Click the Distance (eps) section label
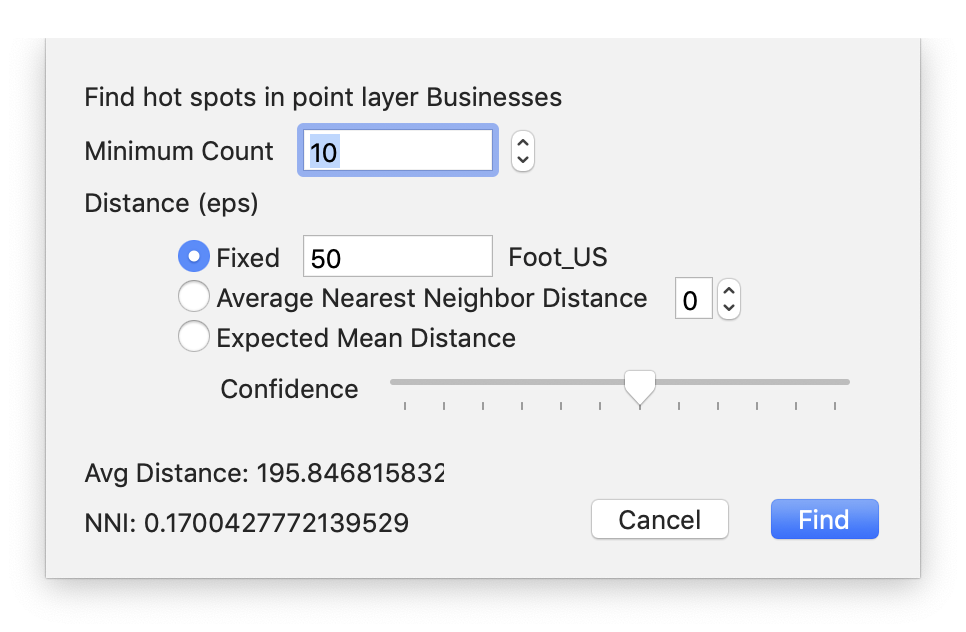Screen dimensions: 966x632 [171, 203]
